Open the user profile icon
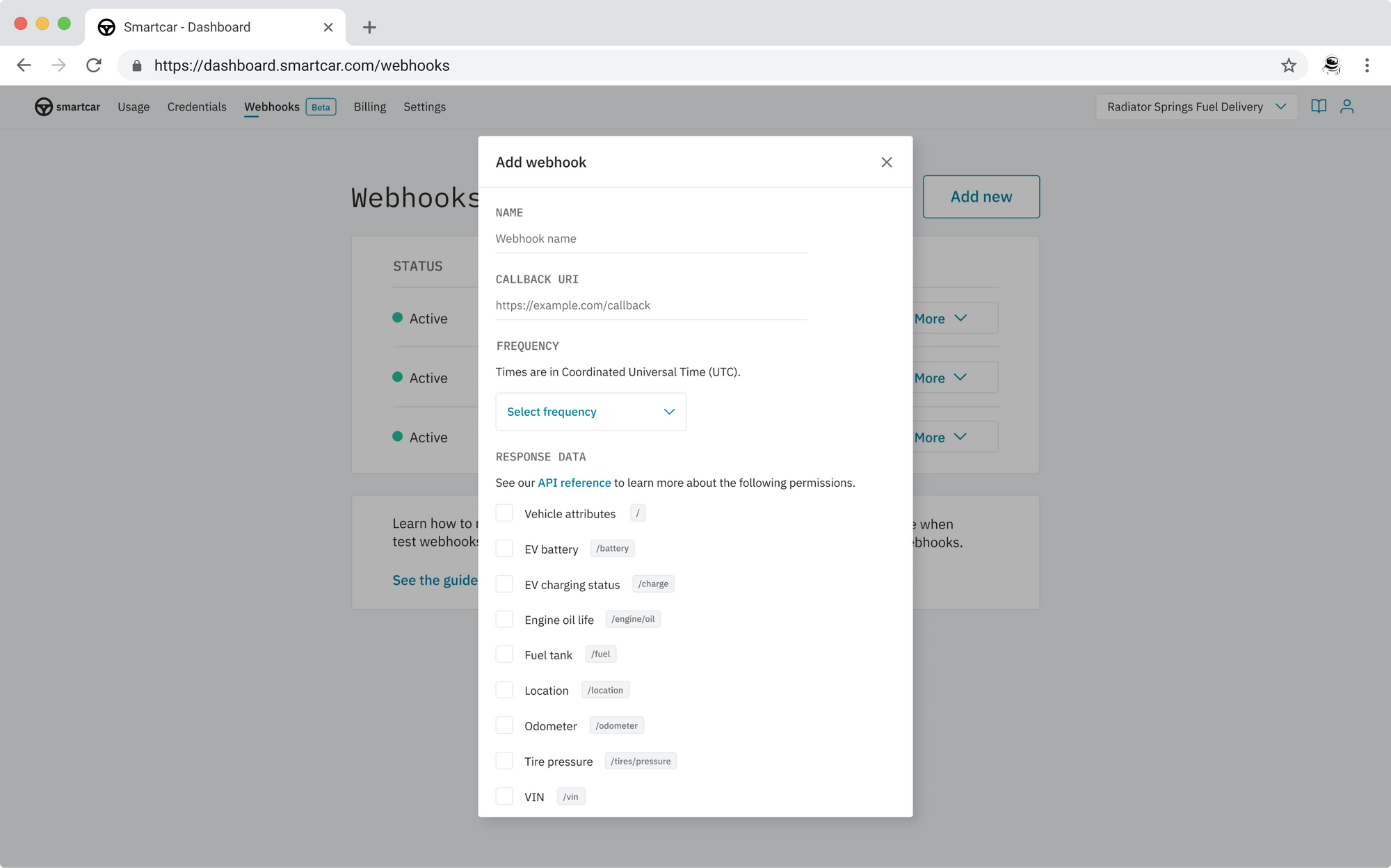The image size is (1391, 868). coord(1348,106)
